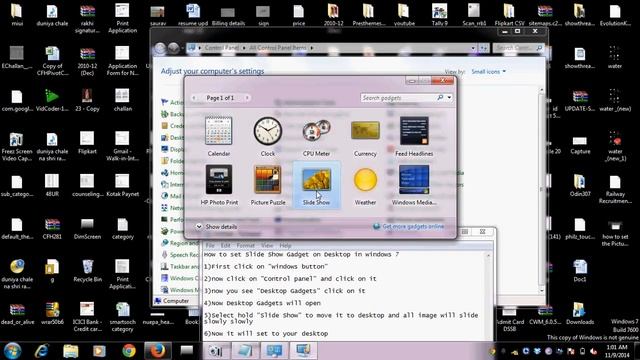640x360 pixels.
Task: Click the Windows Start button
Action: (12, 351)
